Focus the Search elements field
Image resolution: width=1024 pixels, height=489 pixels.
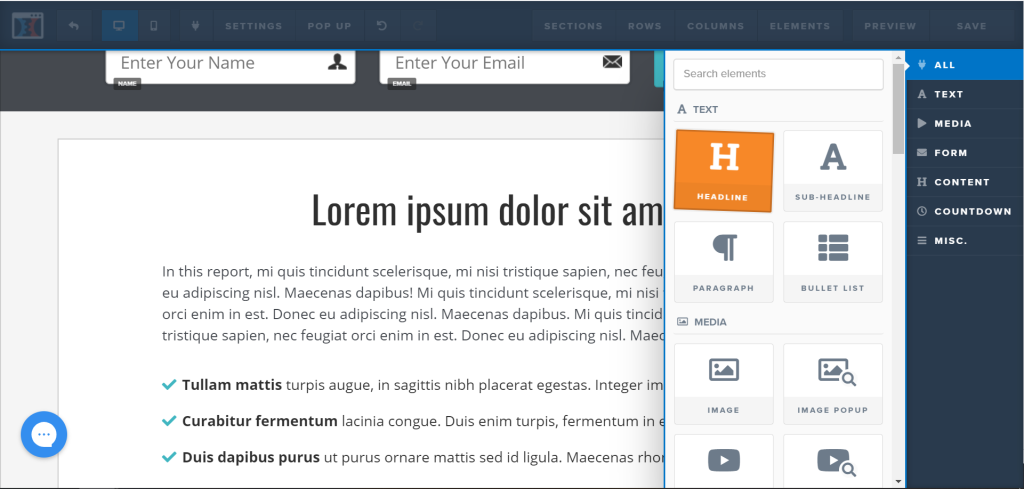coord(777,74)
